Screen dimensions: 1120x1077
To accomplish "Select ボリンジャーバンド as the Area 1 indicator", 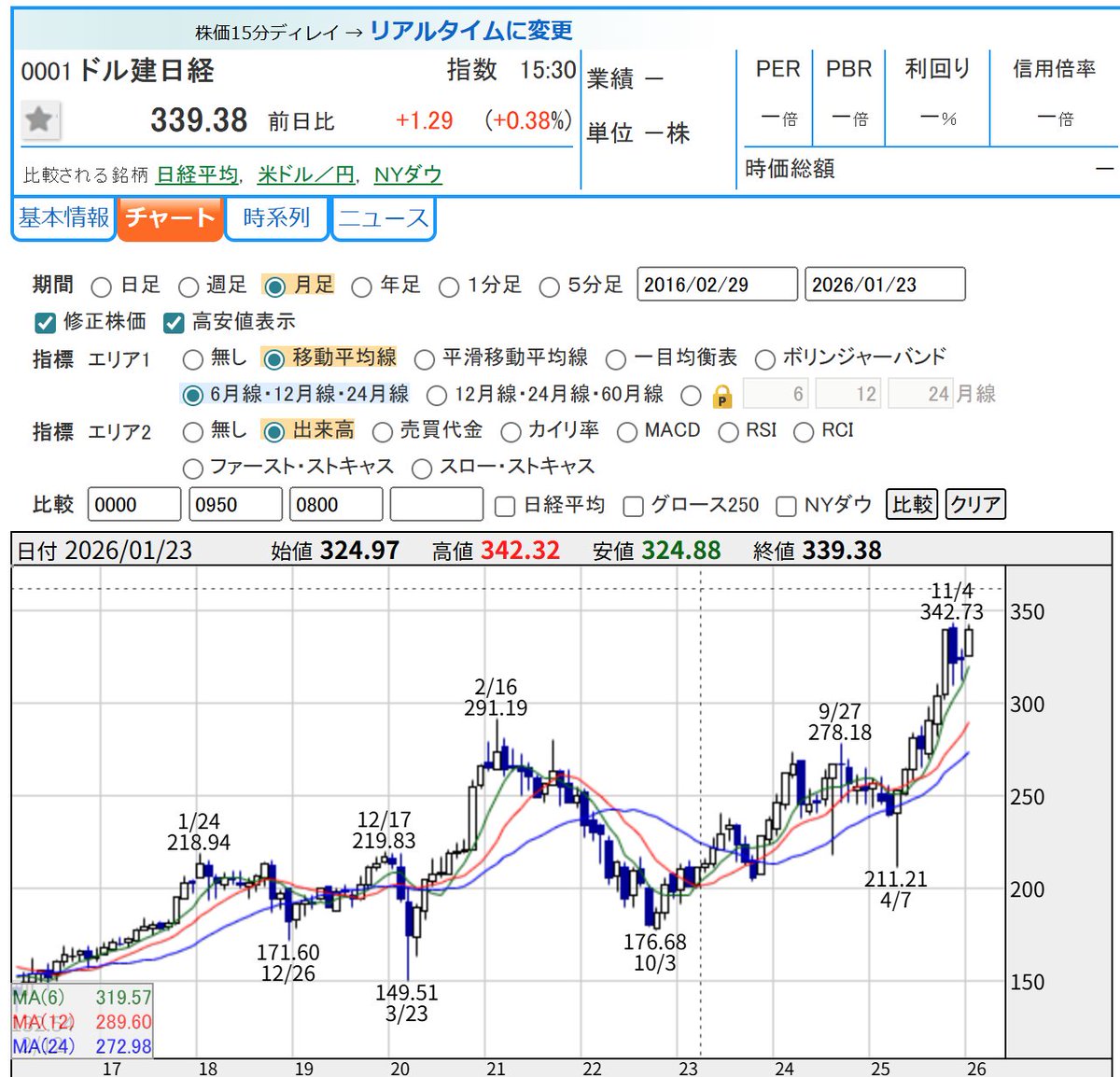I will tap(765, 358).
